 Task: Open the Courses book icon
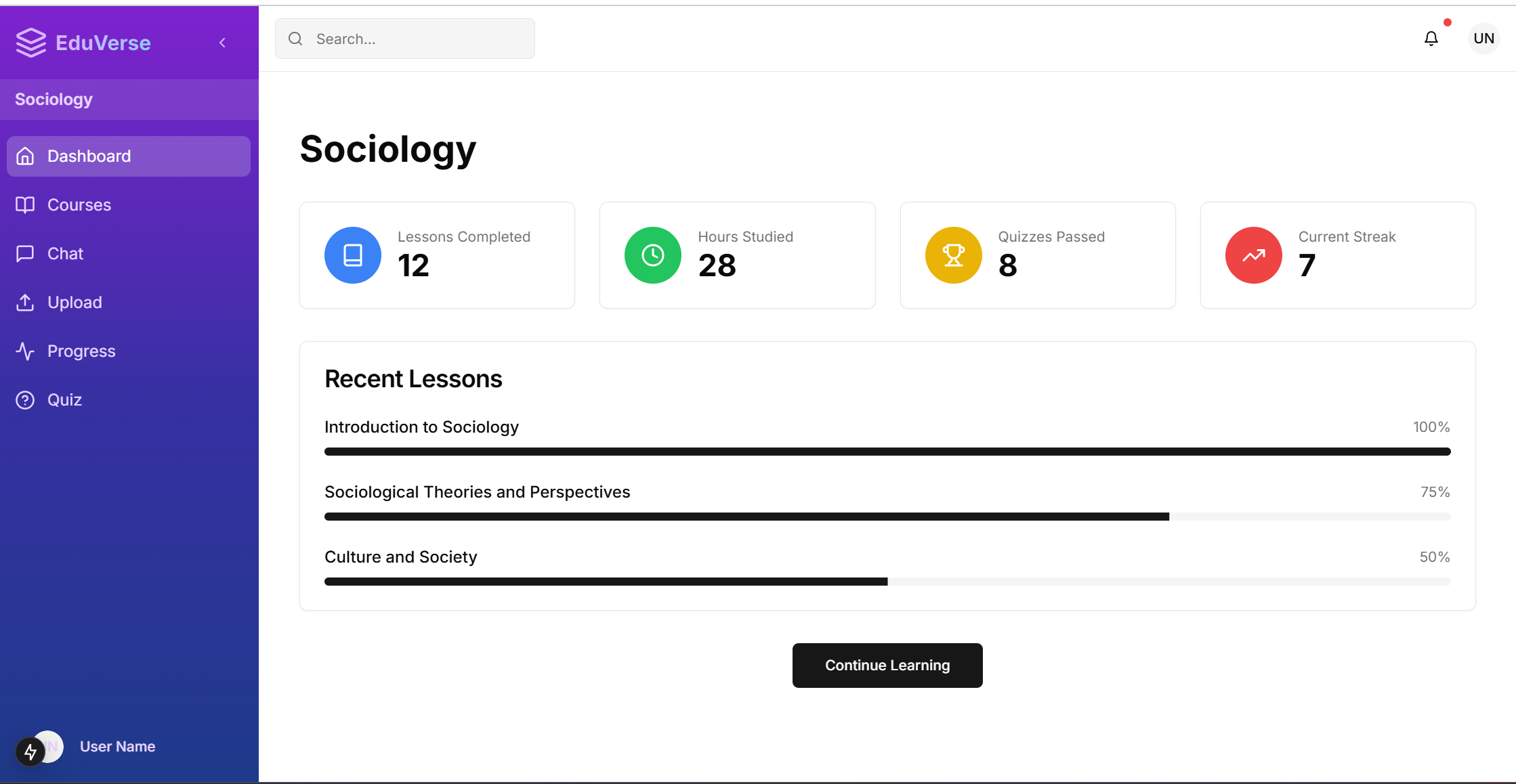(25, 204)
